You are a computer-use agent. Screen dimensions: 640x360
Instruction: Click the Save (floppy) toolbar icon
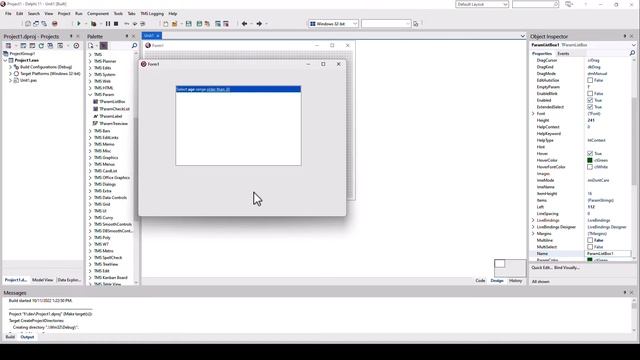pyautogui.click(x=189, y=24)
